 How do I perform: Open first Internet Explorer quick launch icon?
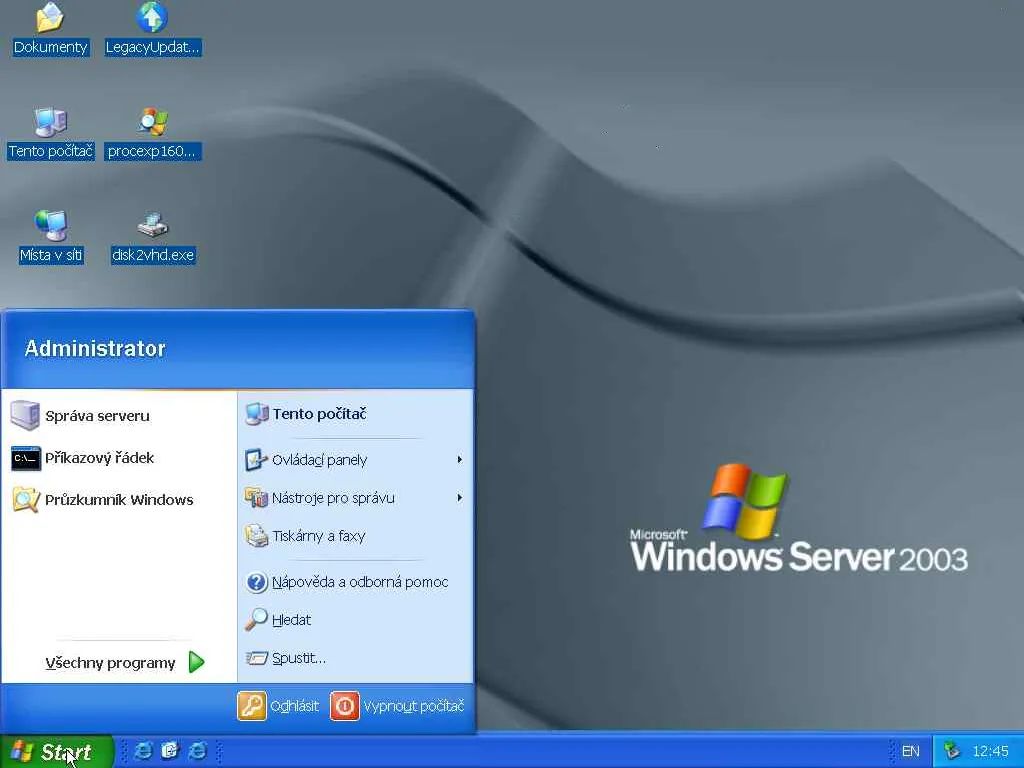point(143,751)
